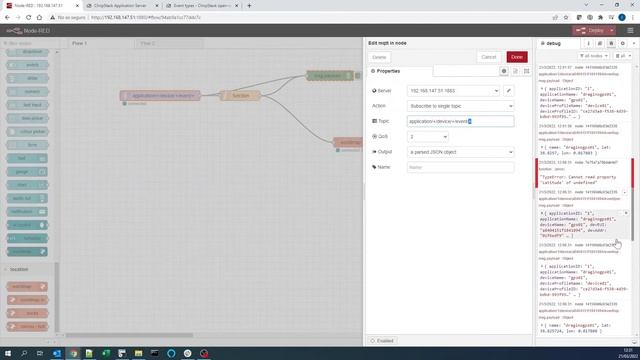The height and width of the screenshot is (360, 640).
Task: Select the Properties tab in edit dialog
Action: pos(400,71)
